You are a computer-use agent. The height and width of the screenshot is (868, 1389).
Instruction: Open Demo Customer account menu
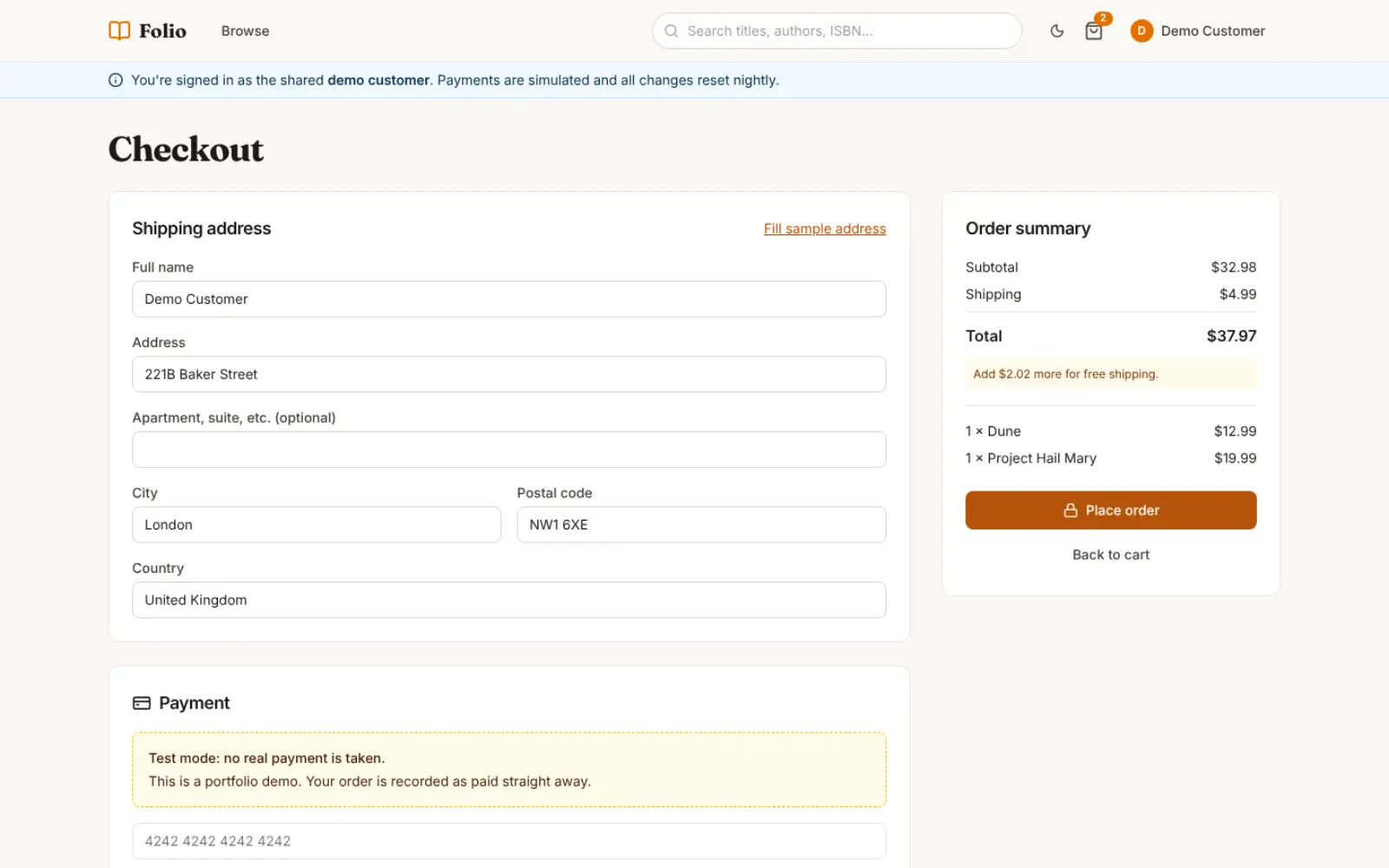coord(1197,31)
